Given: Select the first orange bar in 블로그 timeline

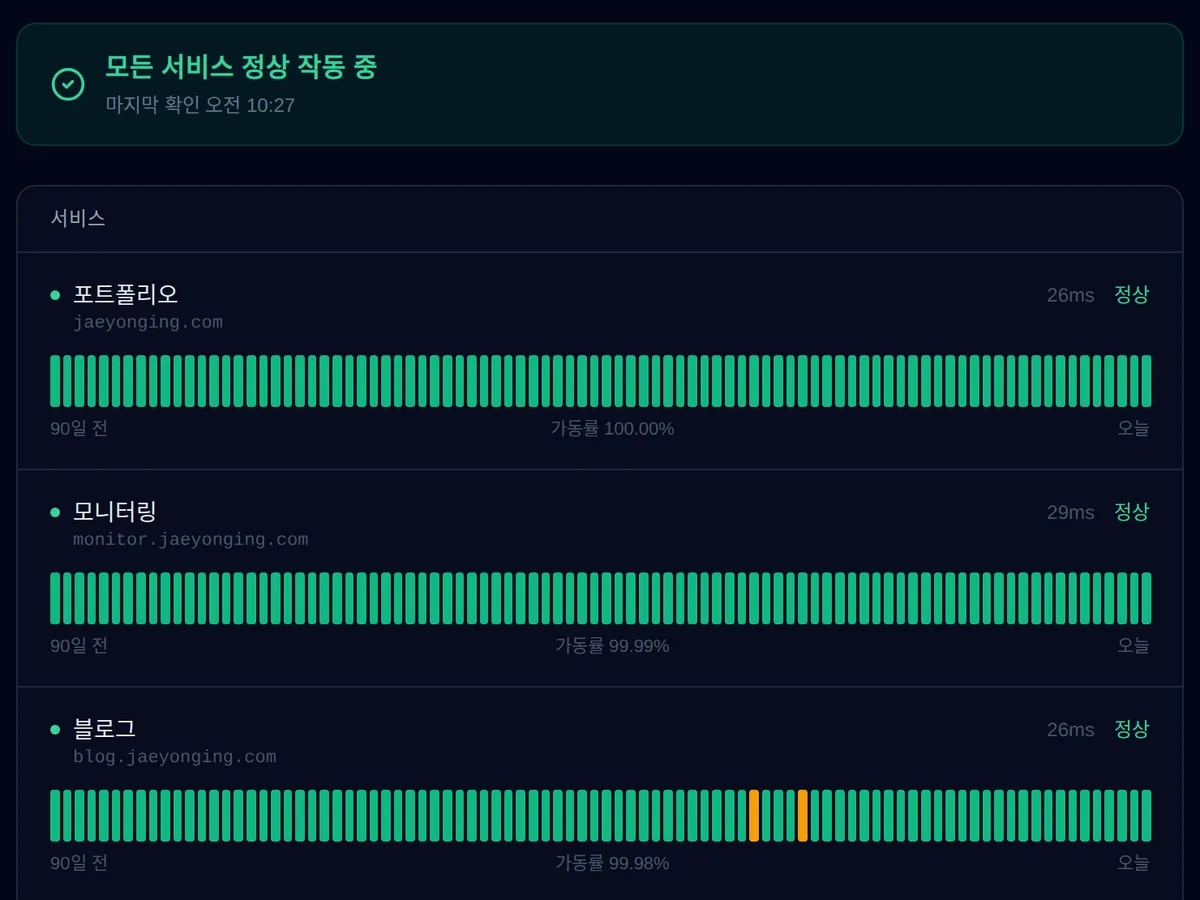Looking at the screenshot, I should pyautogui.click(x=754, y=816).
